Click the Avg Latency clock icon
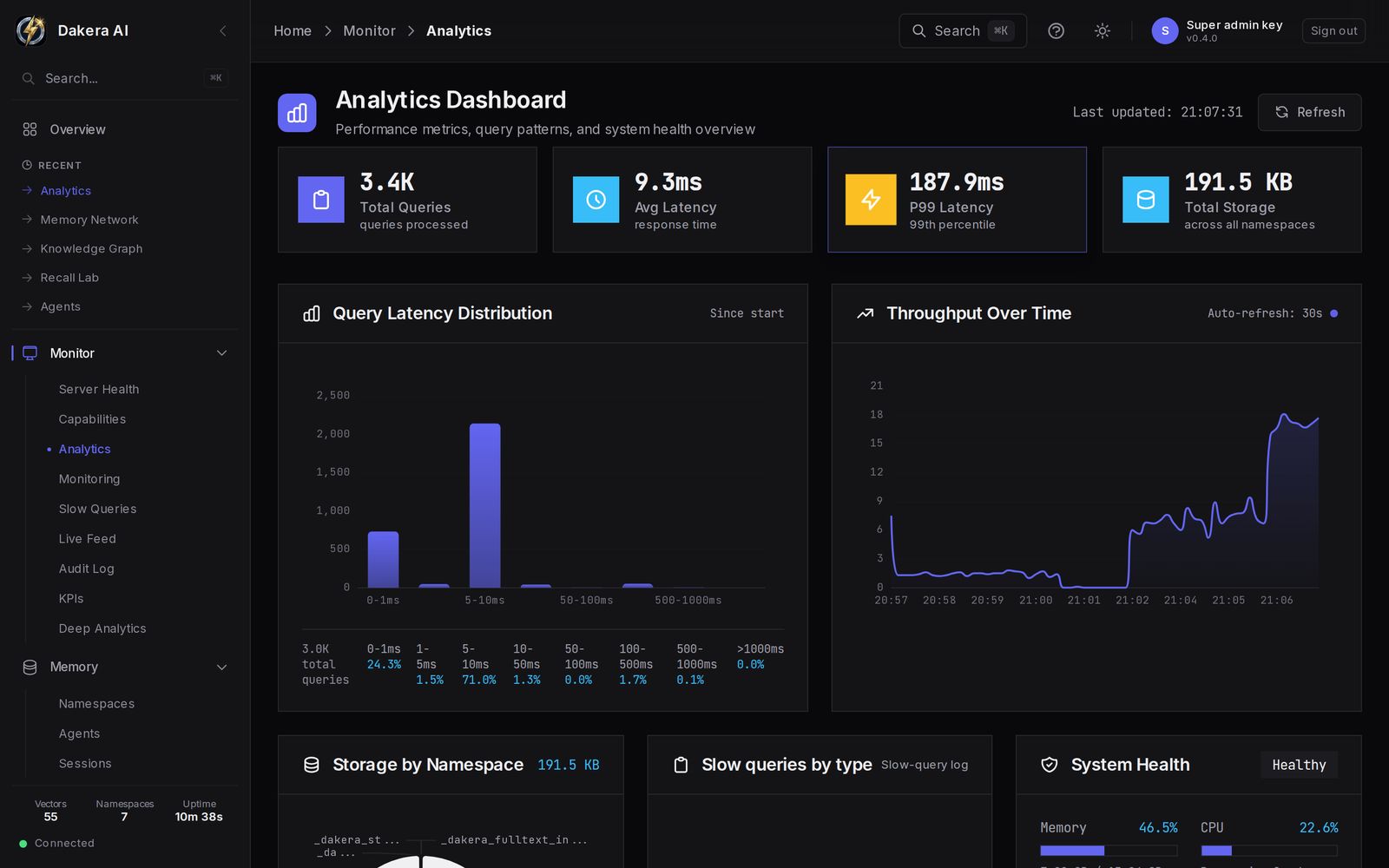The height and width of the screenshot is (868, 1389). click(596, 200)
